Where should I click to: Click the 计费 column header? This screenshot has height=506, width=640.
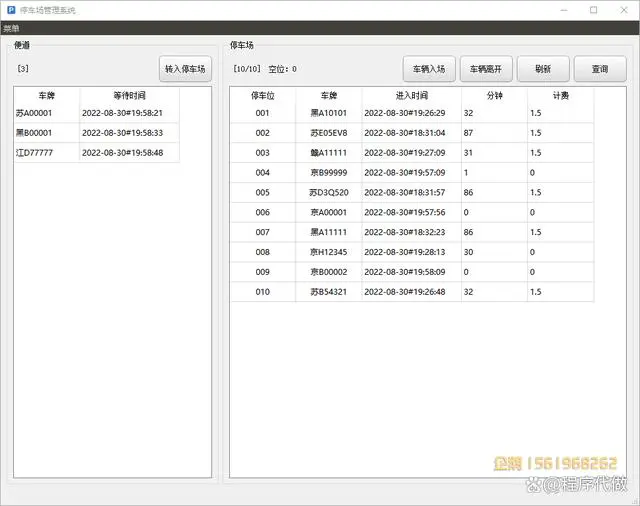(x=560, y=96)
